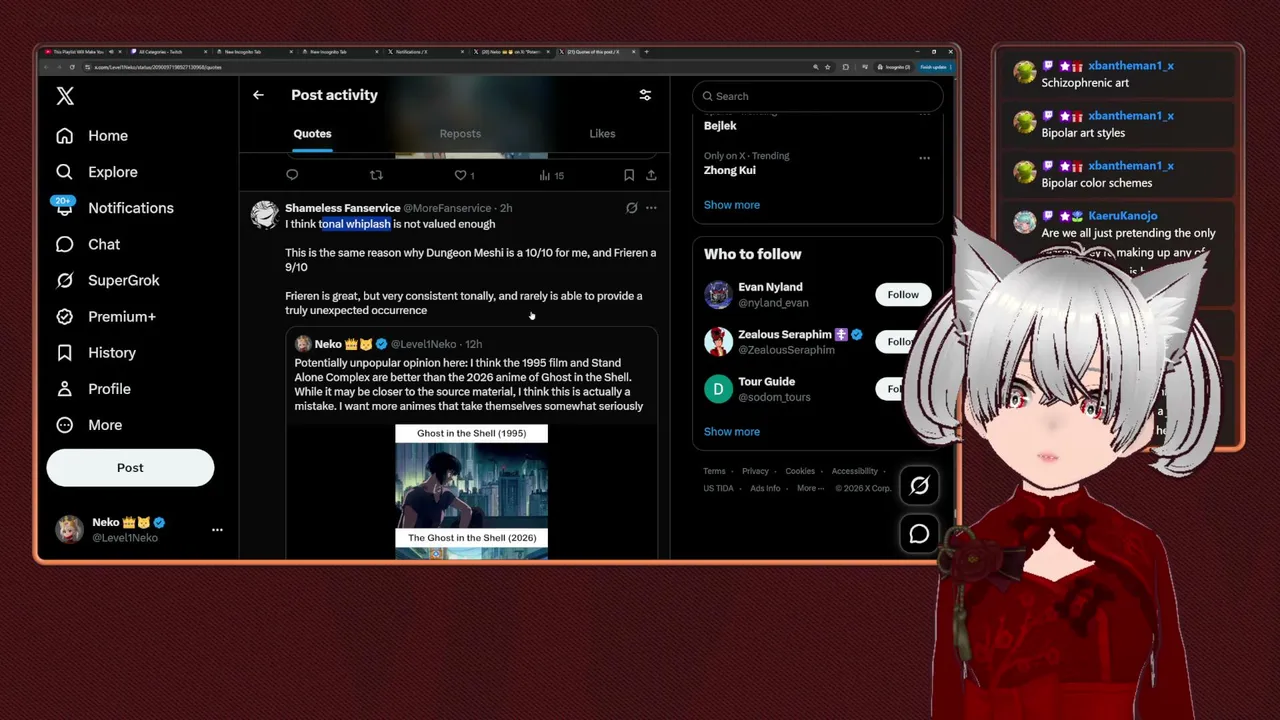
Task: Open the Zhong Kui trending topic
Action: click(x=730, y=170)
